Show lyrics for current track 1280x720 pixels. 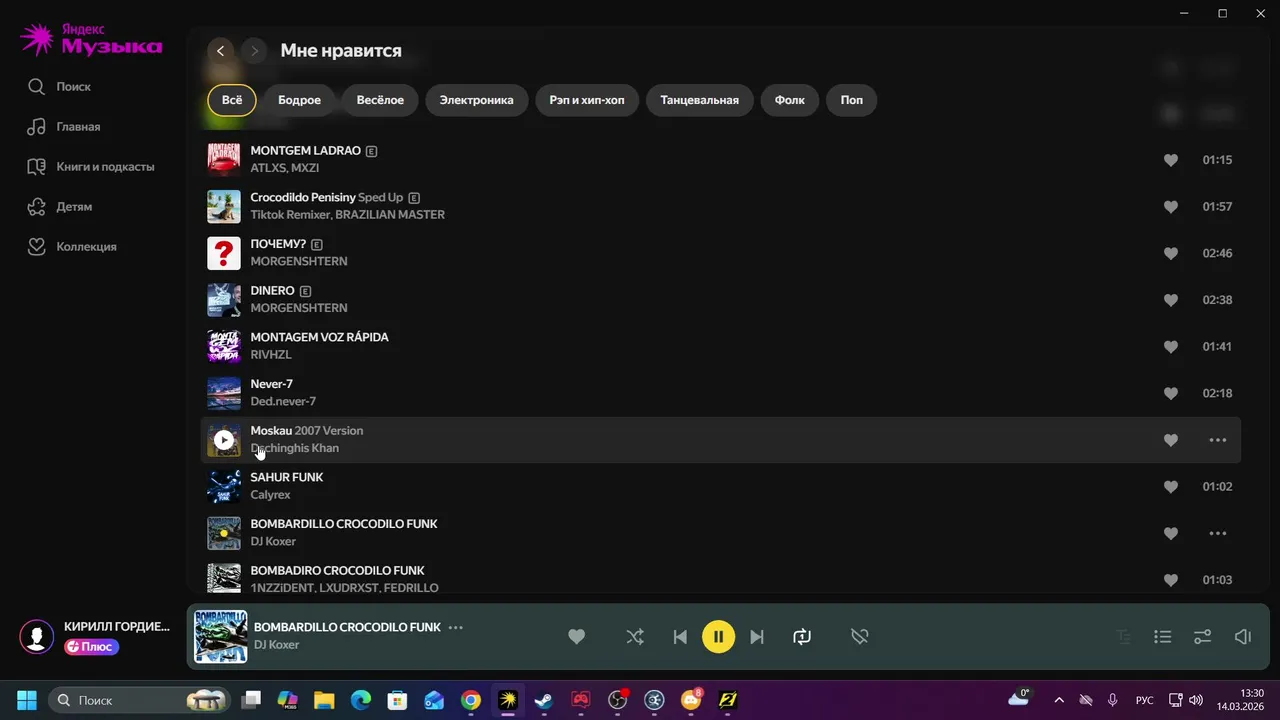(1124, 637)
